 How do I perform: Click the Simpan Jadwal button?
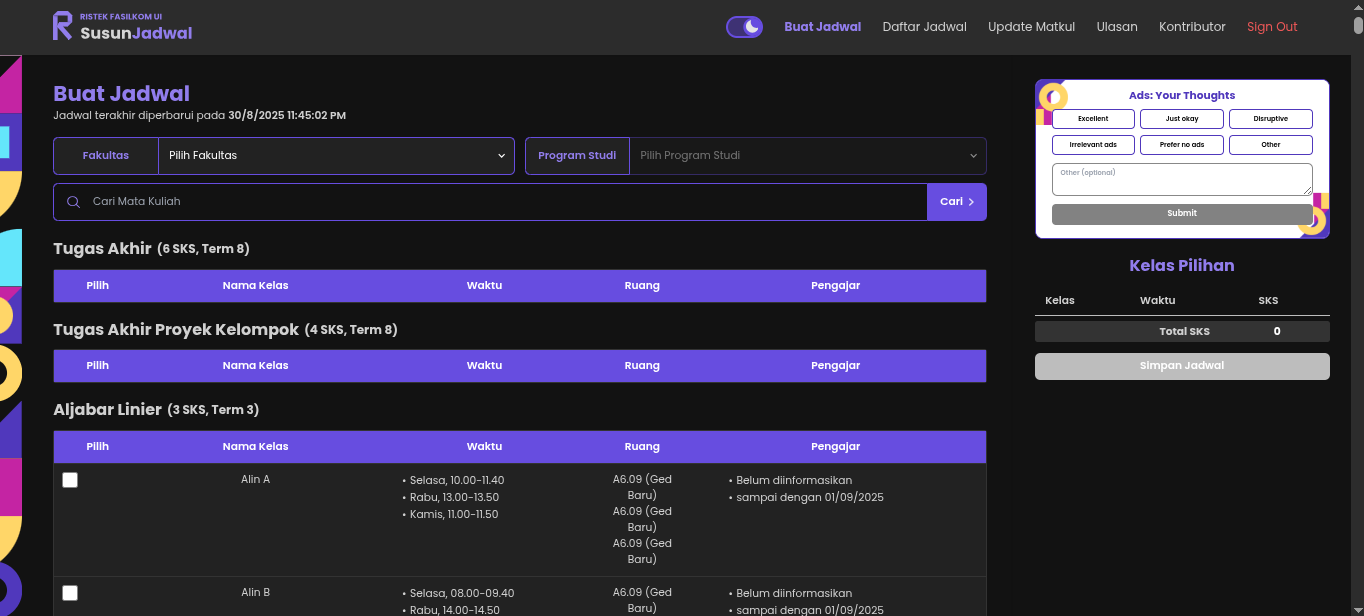point(1181,365)
